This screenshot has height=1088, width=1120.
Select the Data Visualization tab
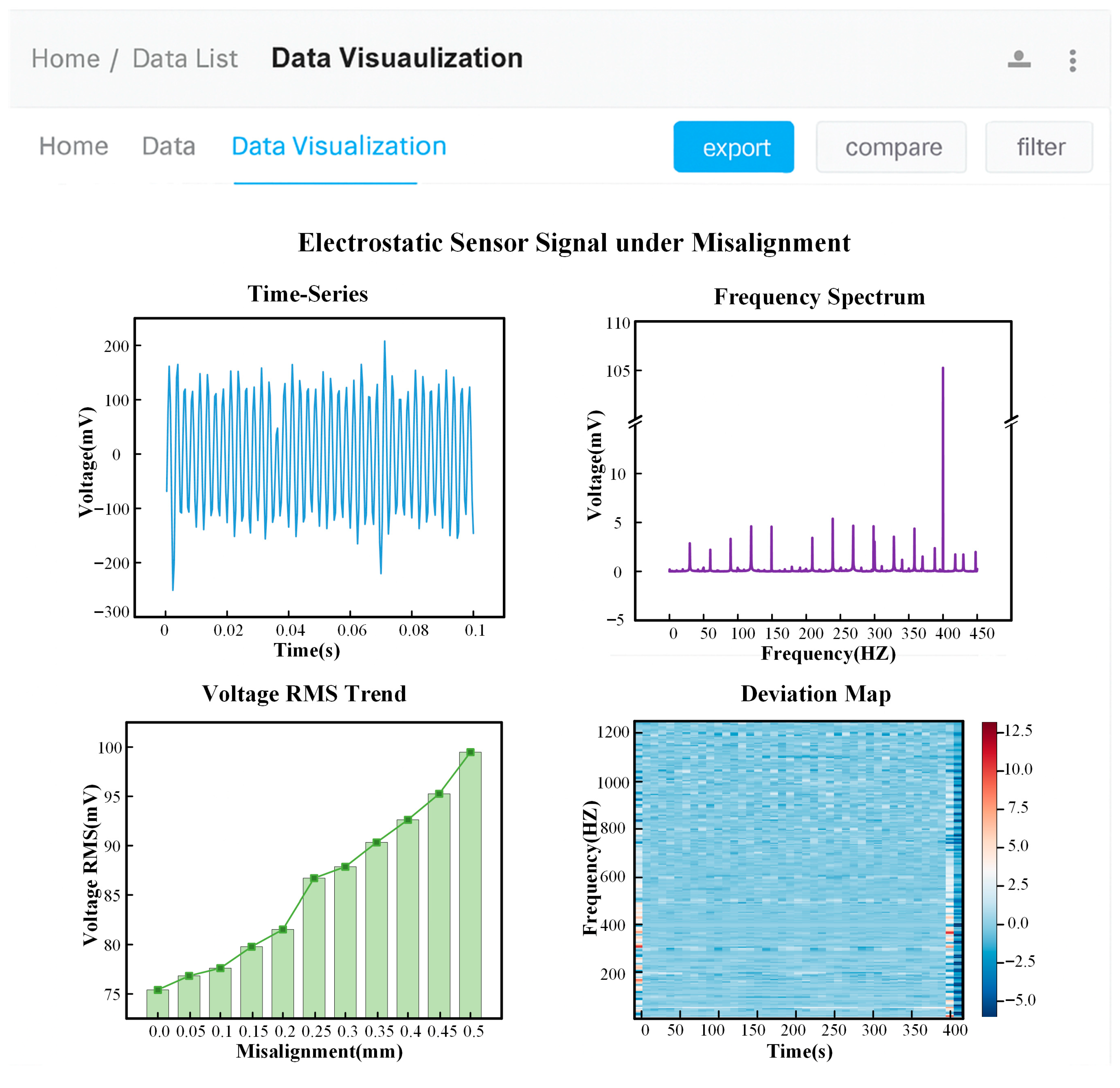[339, 146]
